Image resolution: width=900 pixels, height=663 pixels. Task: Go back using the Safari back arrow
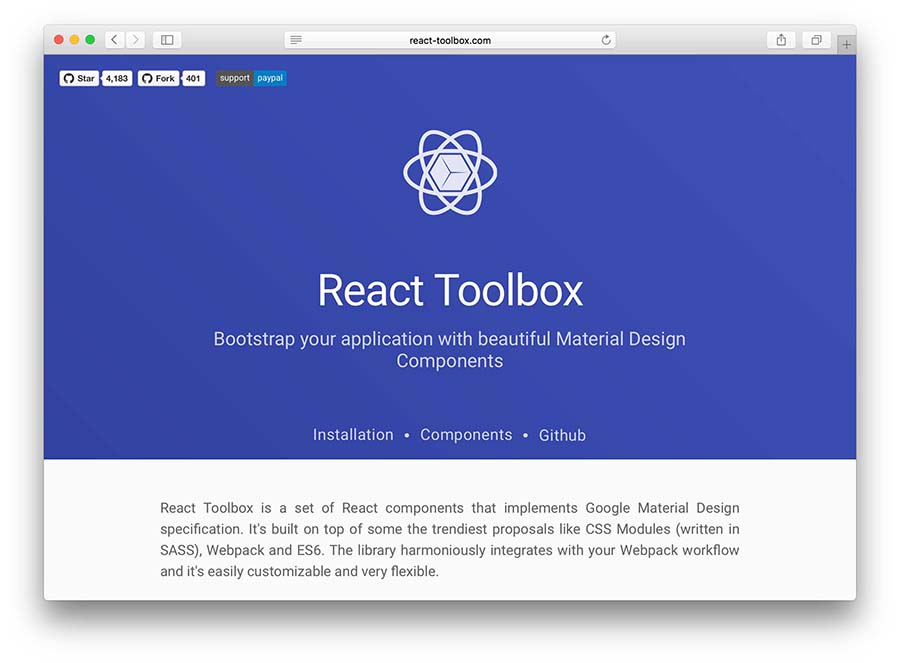(x=115, y=40)
